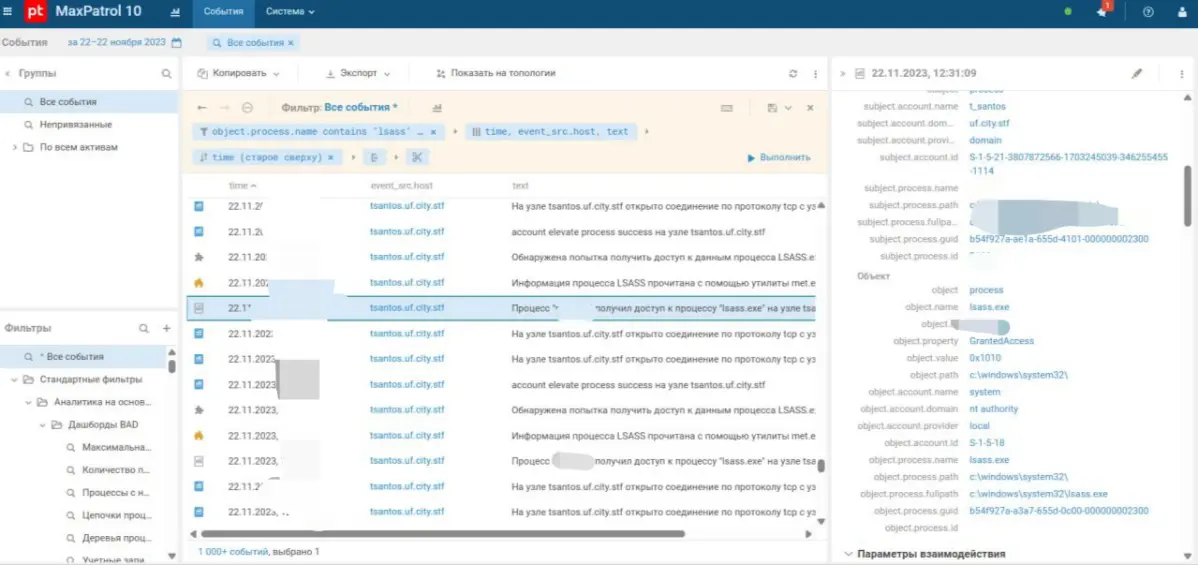Click the 'nt authority' domain value
The image size is (1198, 565).
coord(993,409)
